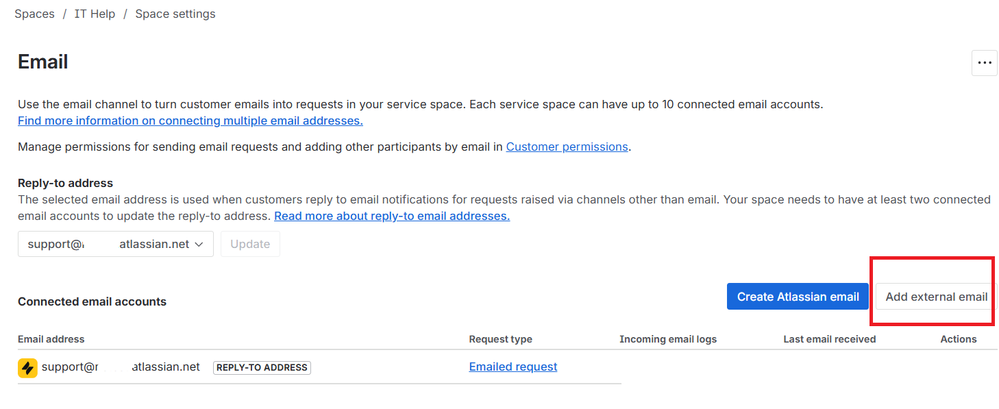Click the Actions column header
Screen dimensions: 999x409
[x=958, y=339]
